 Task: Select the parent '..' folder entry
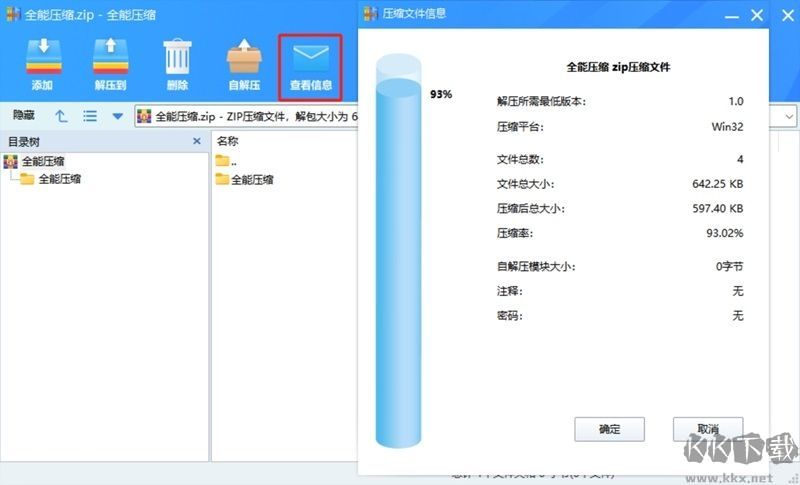226,161
